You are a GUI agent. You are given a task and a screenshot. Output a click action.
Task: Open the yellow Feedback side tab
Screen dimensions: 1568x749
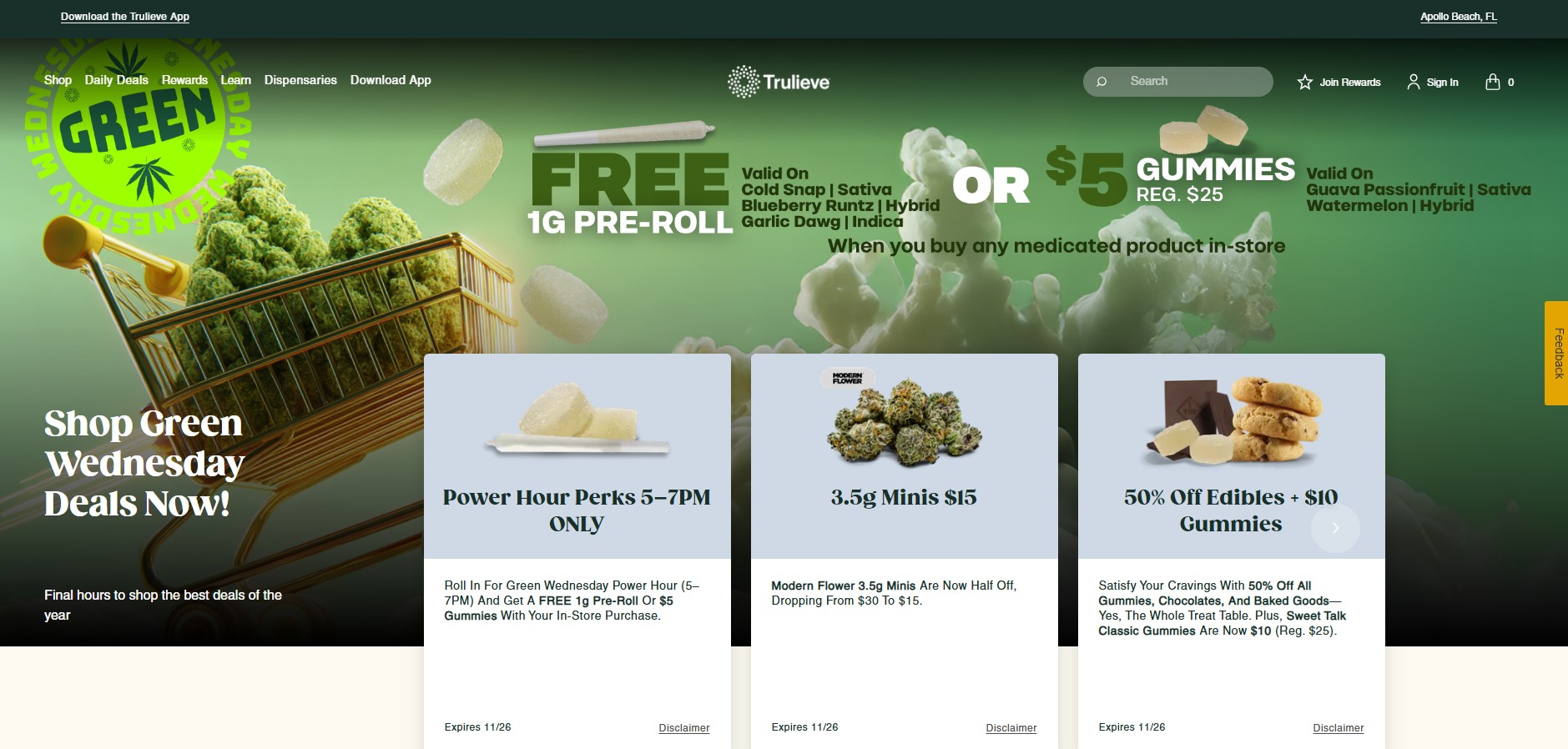[1556, 354]
